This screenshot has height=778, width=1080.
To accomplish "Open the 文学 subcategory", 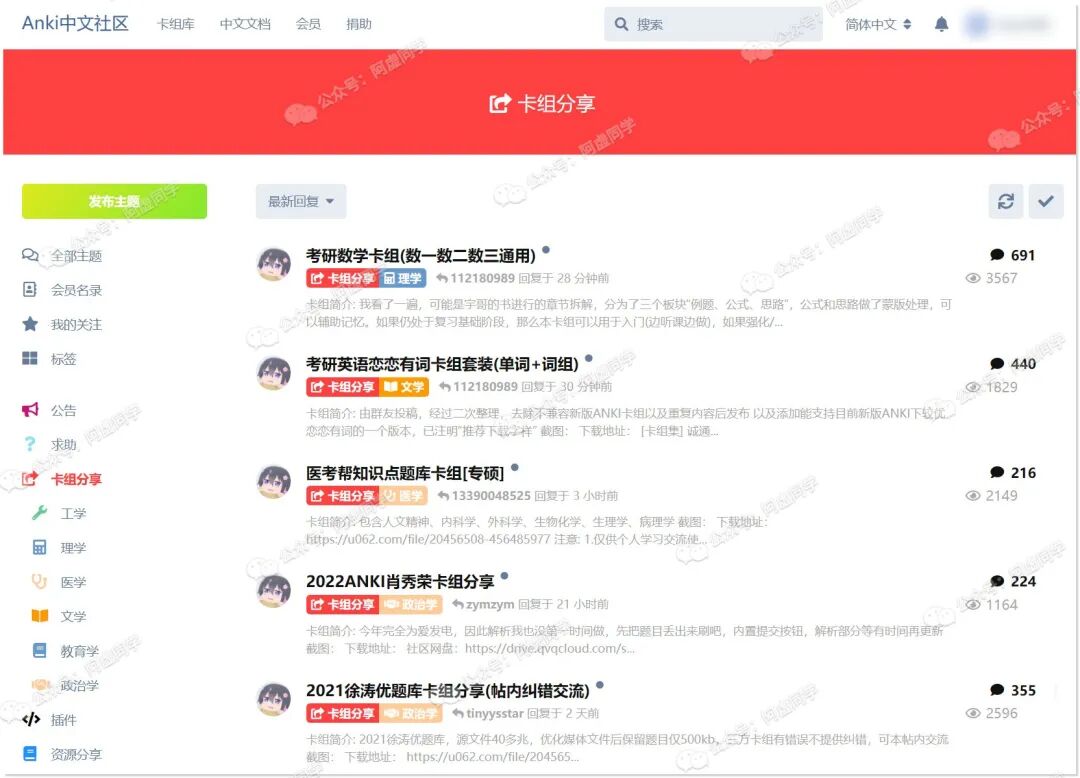I will pyautogui.click(x=73, y=616).
